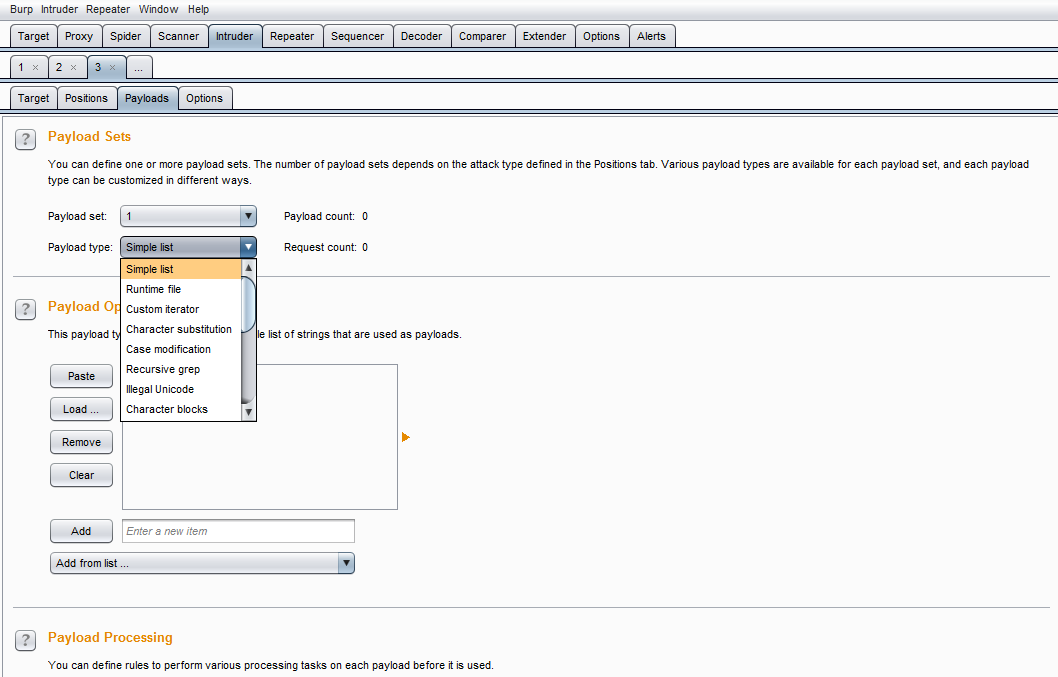The height and width of the screenshot is (677, 1058).
Task: Switch to the main Repeater tab
Action: coord(292,36)
